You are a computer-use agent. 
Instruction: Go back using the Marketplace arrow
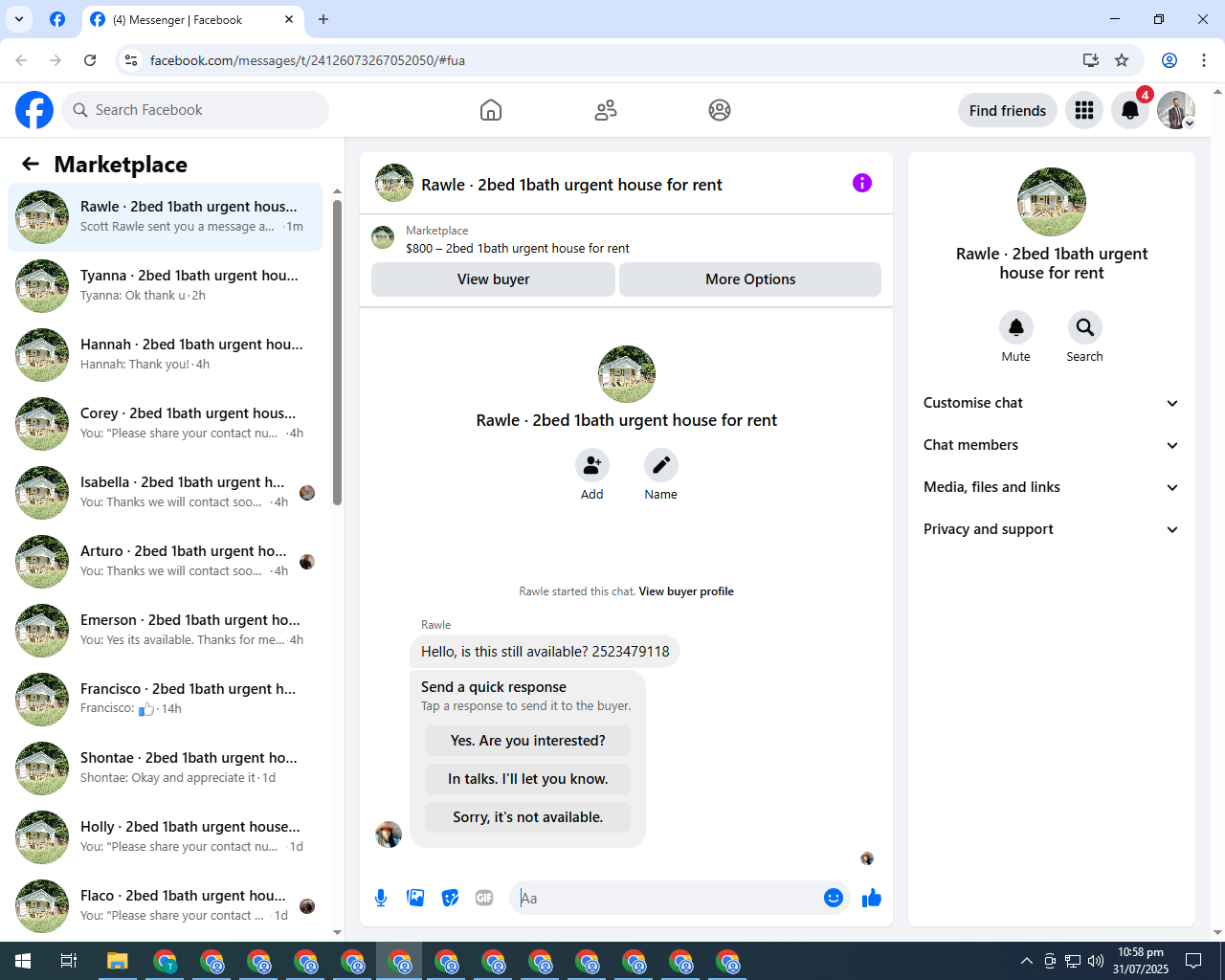[31, 164]
